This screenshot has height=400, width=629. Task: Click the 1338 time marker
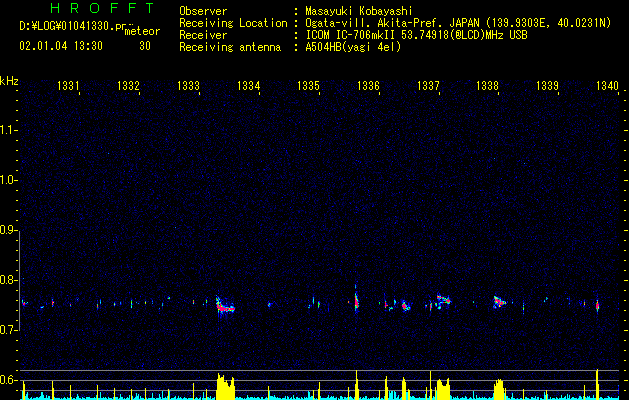pos(487,85)
